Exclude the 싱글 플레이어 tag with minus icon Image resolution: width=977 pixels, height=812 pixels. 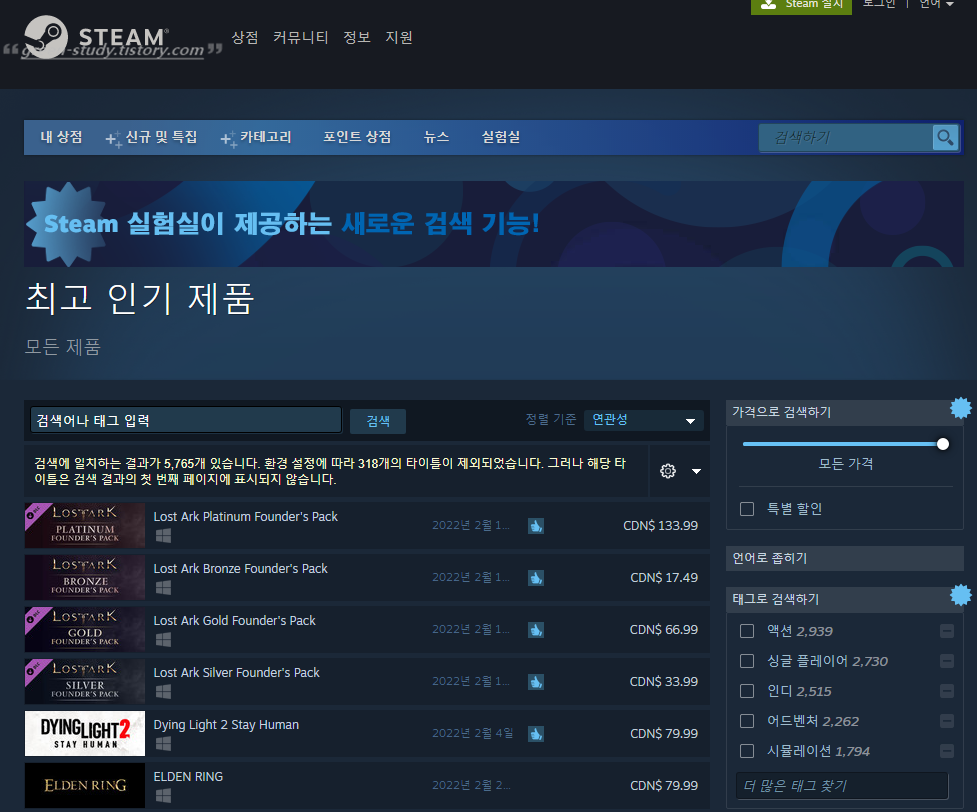[x=946, y=661]
